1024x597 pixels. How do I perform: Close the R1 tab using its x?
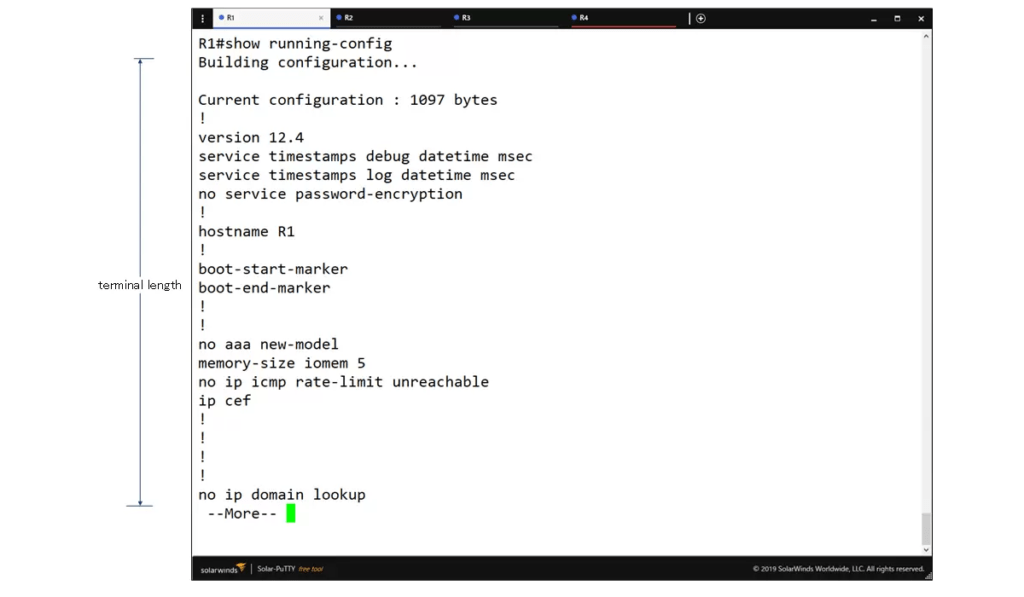coord(320,17)
